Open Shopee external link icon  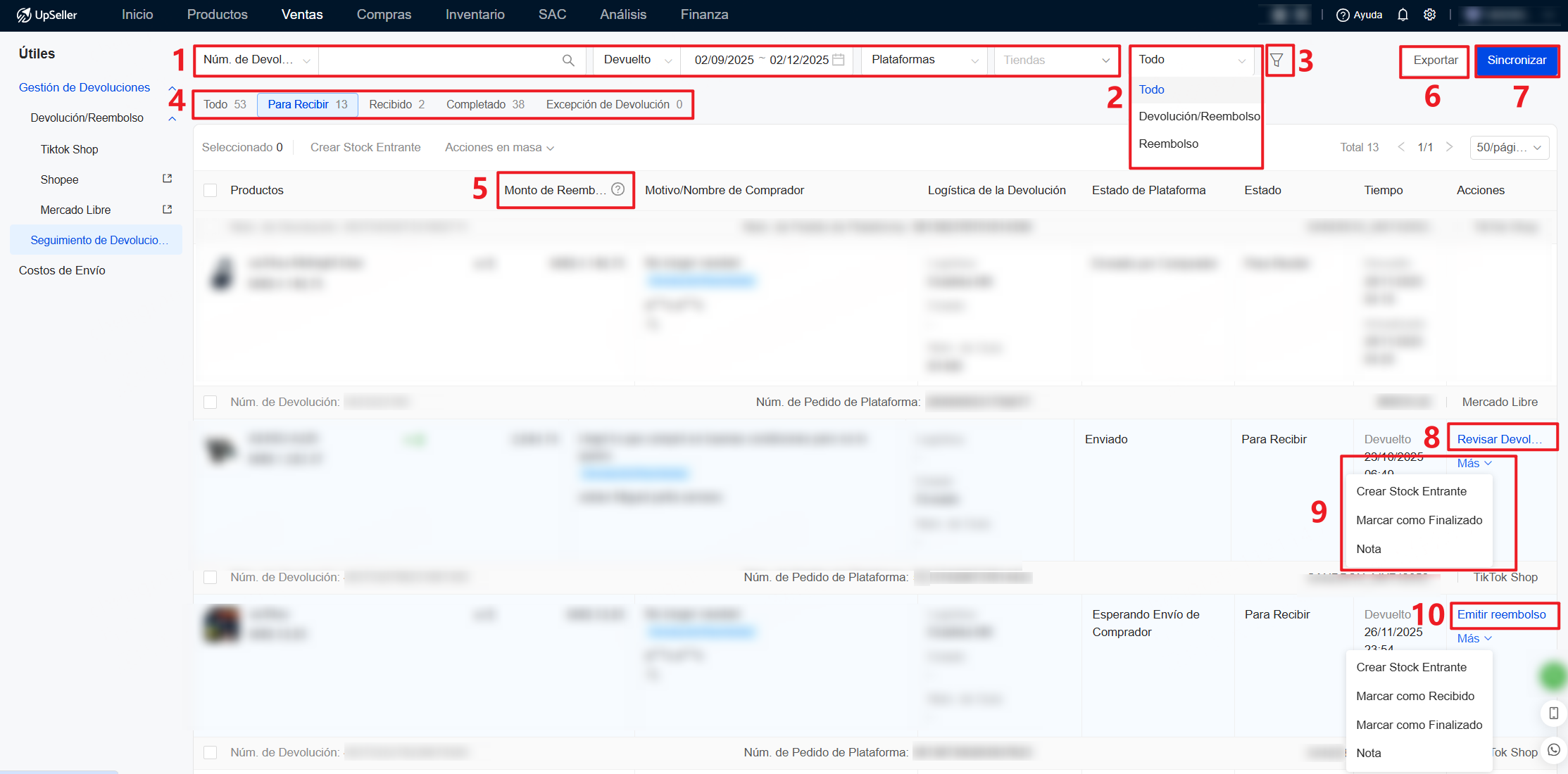(x=168, y=179)
